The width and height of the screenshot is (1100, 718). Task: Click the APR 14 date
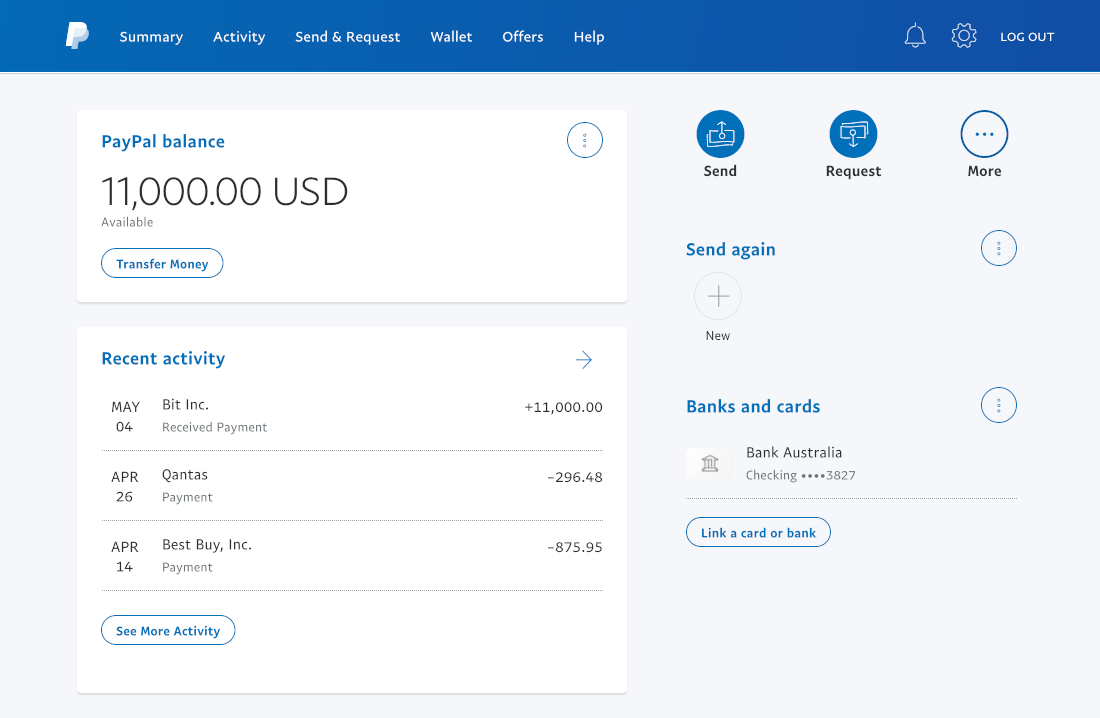point(125,557)
